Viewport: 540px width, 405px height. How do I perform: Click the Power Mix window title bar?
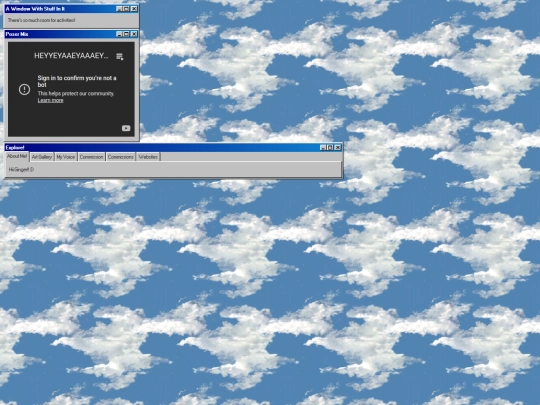(71, 34)
